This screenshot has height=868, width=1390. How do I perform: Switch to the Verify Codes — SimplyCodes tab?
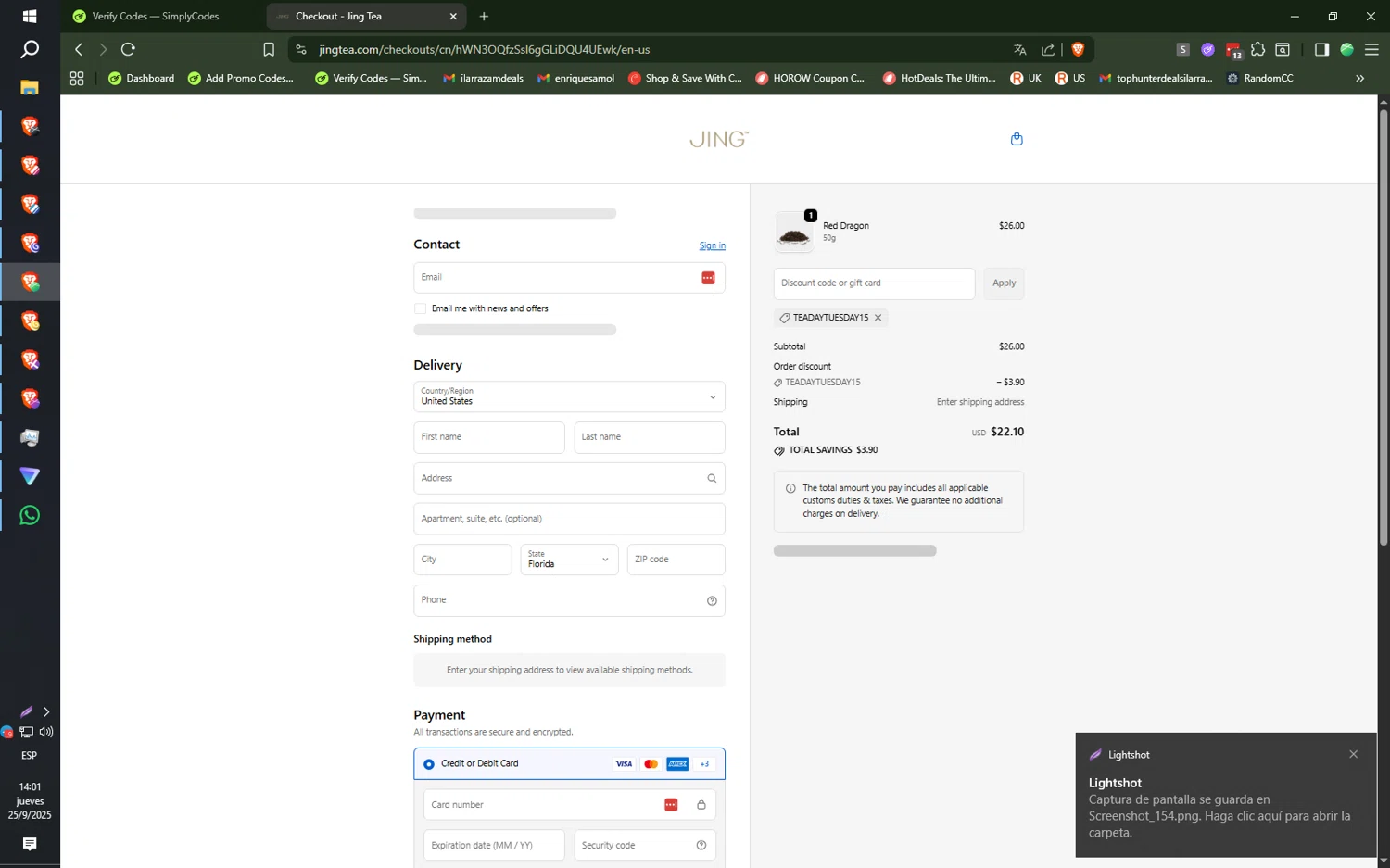156,16
